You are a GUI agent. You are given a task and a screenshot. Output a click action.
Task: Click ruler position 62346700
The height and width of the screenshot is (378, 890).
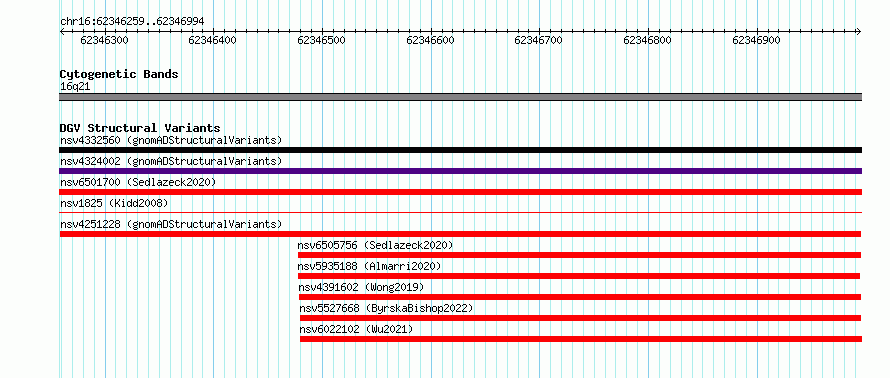click(539, 40)
